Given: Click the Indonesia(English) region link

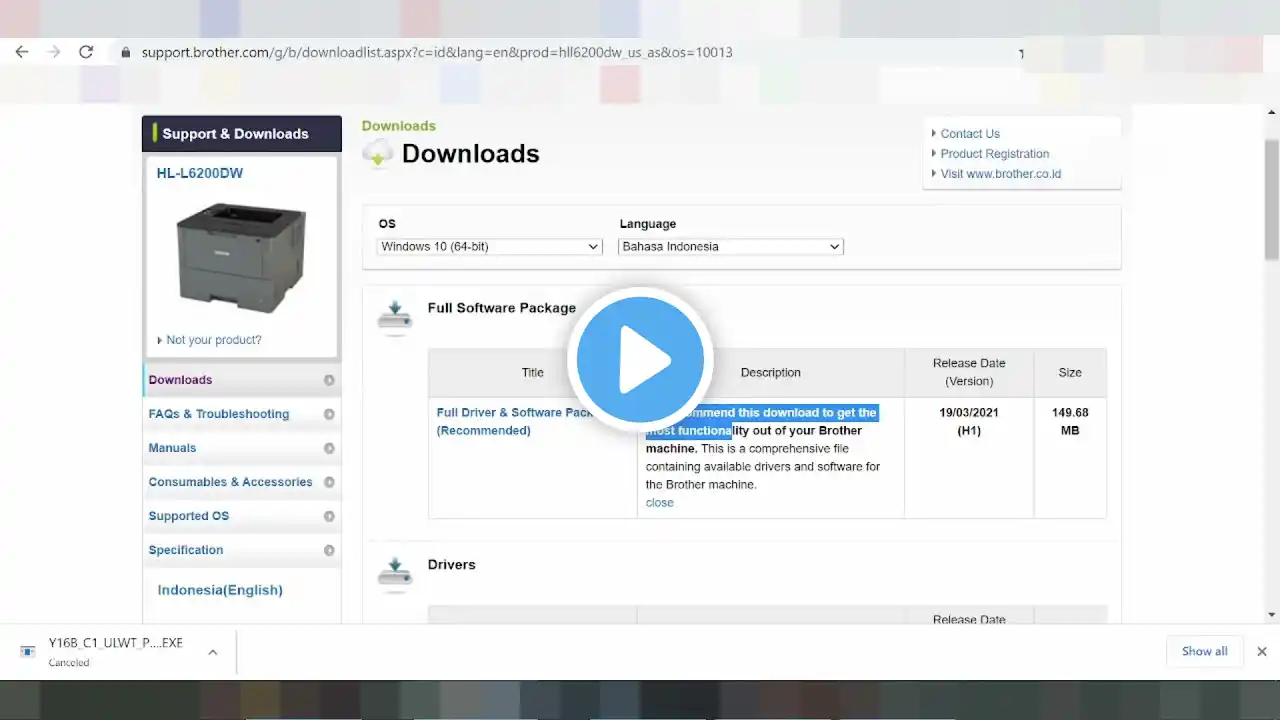Looking at the screenshot, I should 220,590.
